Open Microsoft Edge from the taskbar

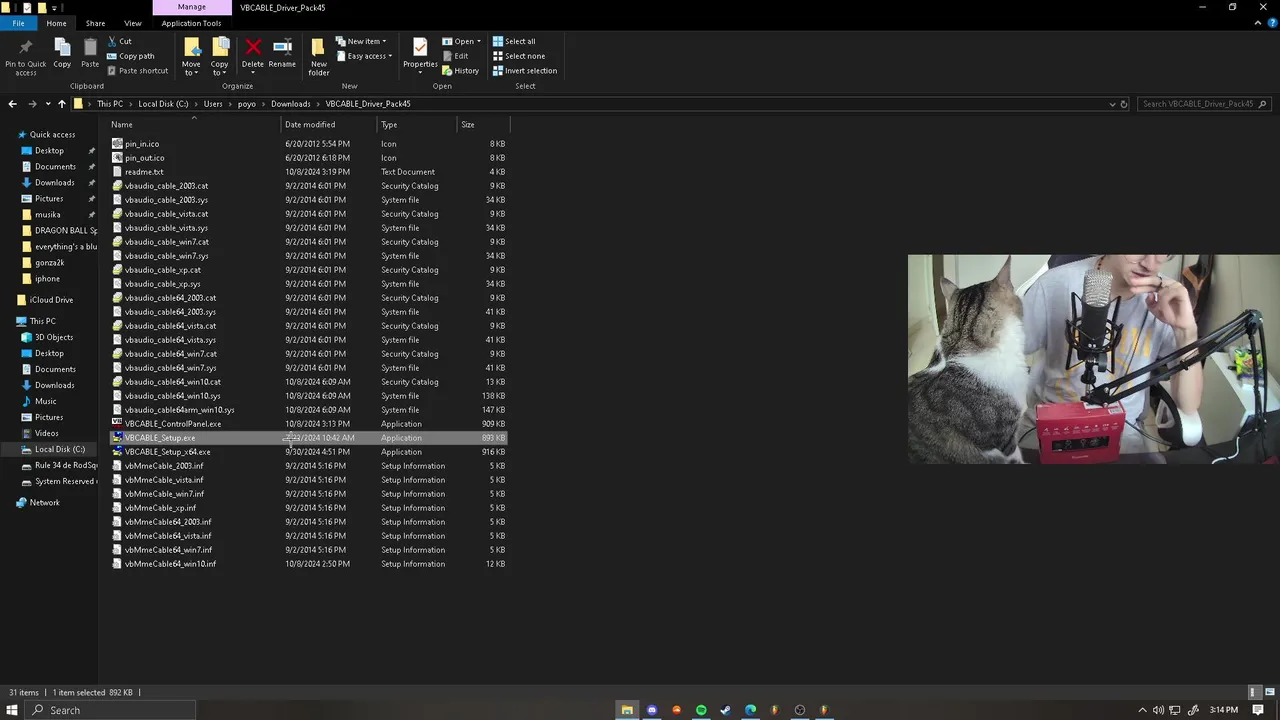(750, 710)
